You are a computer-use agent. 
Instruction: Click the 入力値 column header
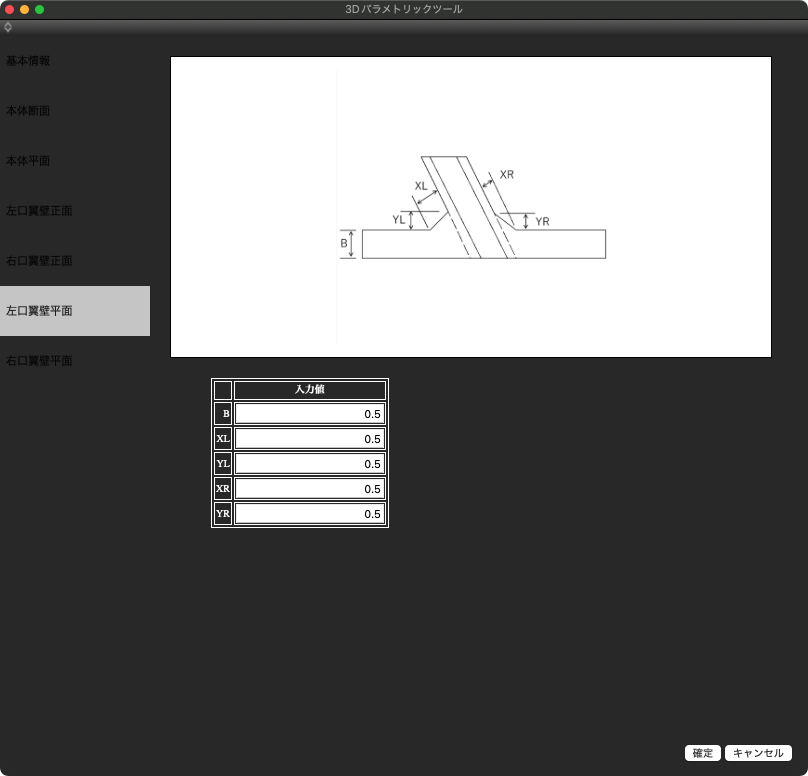point(309,390)
